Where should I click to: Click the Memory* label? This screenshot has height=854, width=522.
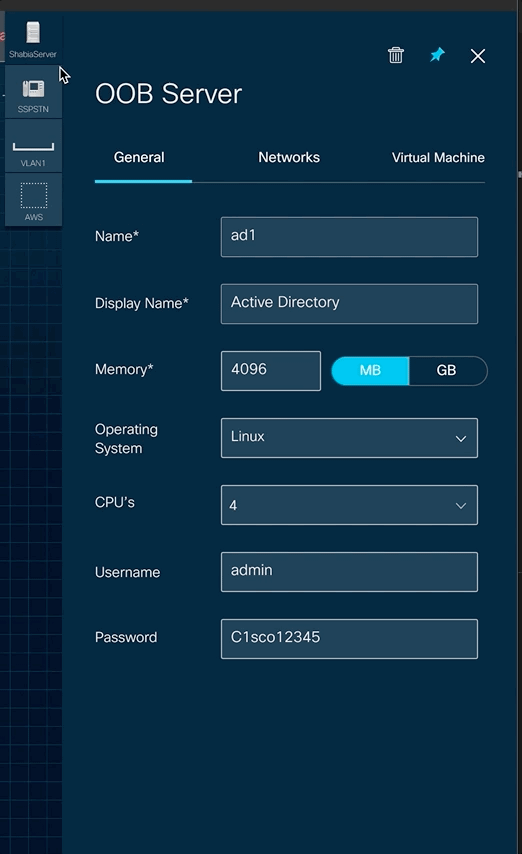click(x=124, y=369)
